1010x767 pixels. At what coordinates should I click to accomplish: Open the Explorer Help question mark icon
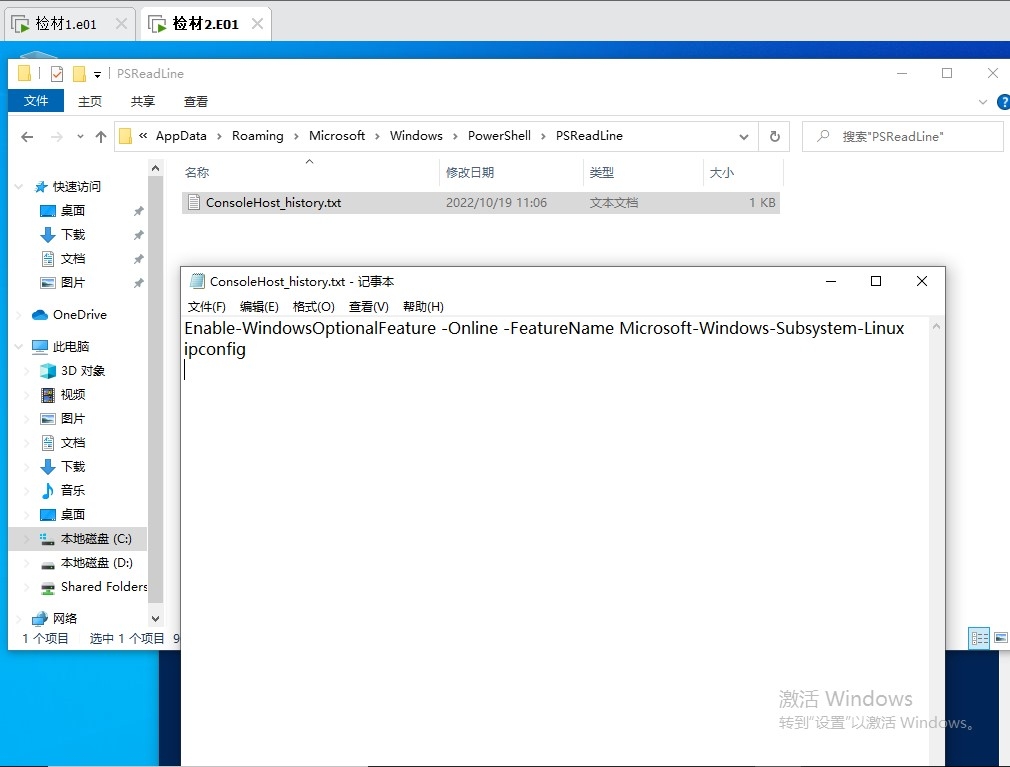1003,102
